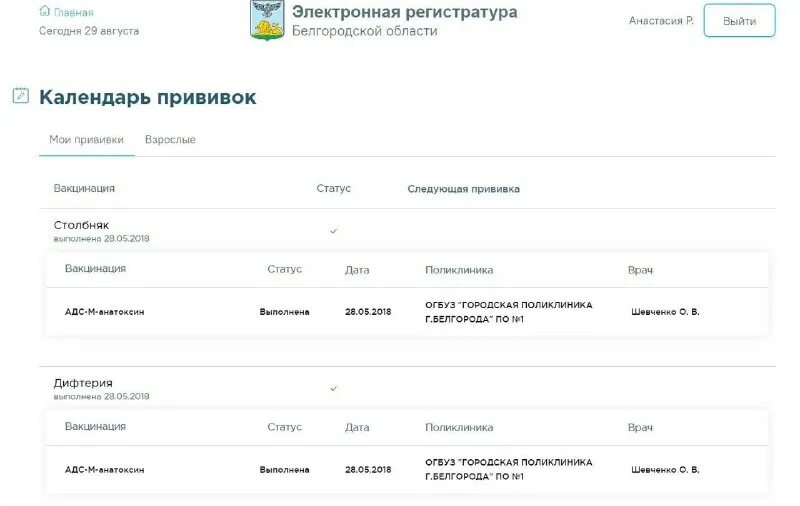Click АДС-М-анатоксин in the Дифтерия table

105,470
